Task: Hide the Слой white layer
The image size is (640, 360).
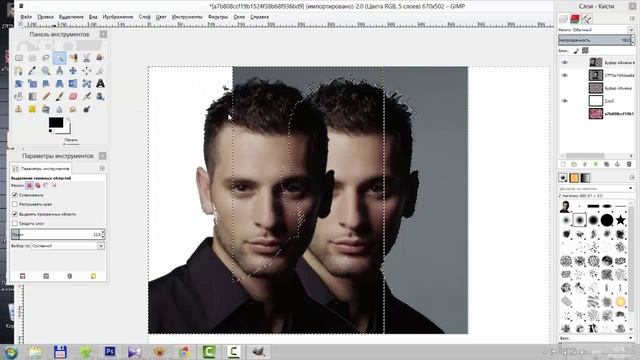Action: pyautogui.click(x=565, y=101)
